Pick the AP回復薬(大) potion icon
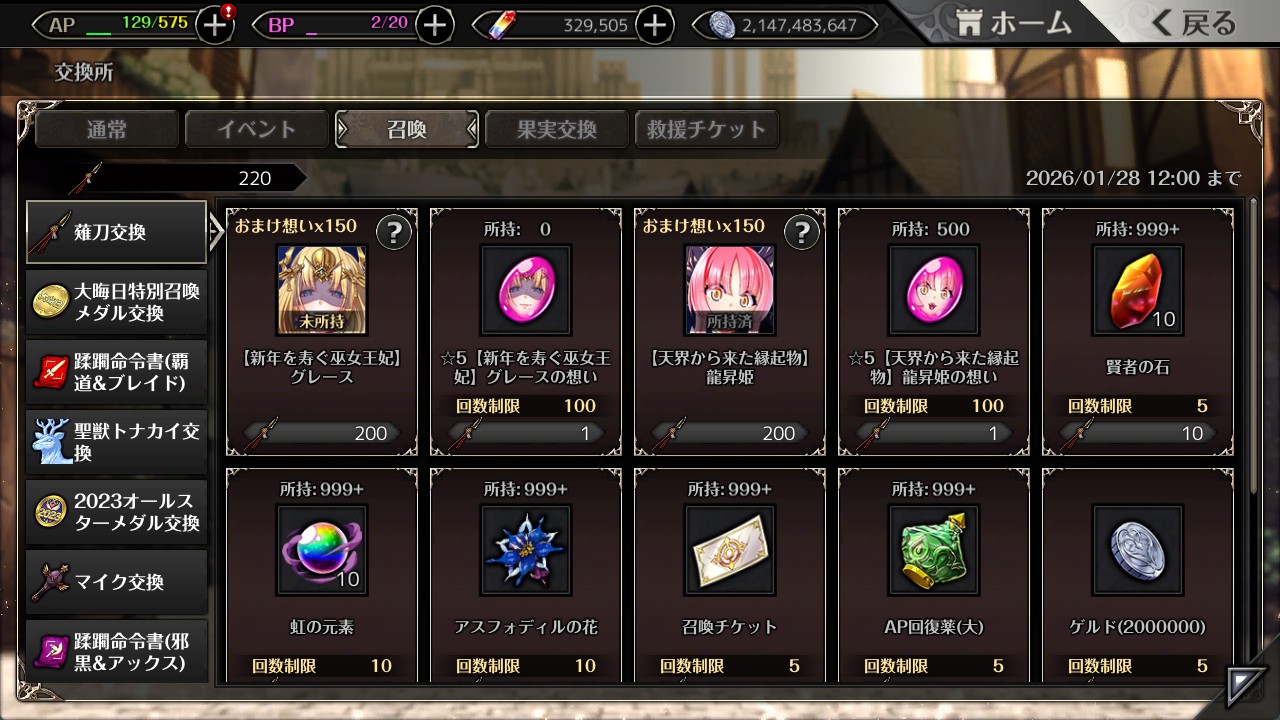Screen dimensions: 1280x720 tap(934, 549)
